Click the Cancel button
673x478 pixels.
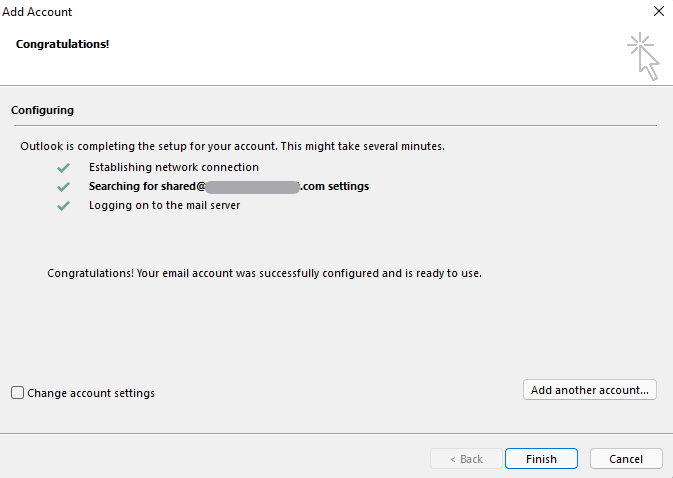626,459
